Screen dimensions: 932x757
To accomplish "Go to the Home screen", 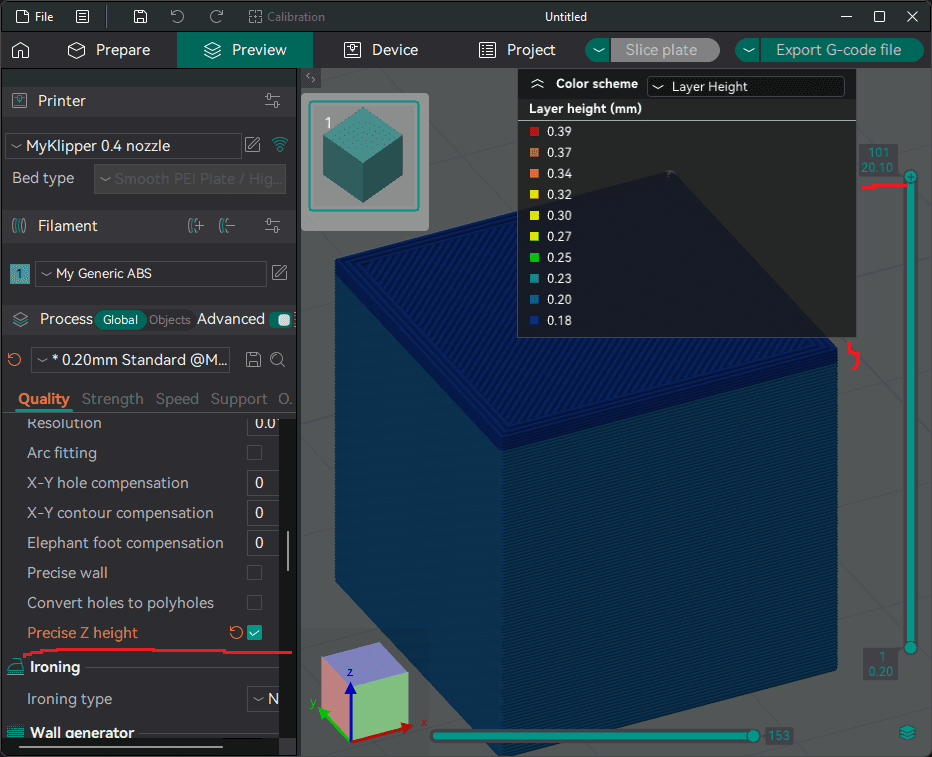I will (21, 50).
